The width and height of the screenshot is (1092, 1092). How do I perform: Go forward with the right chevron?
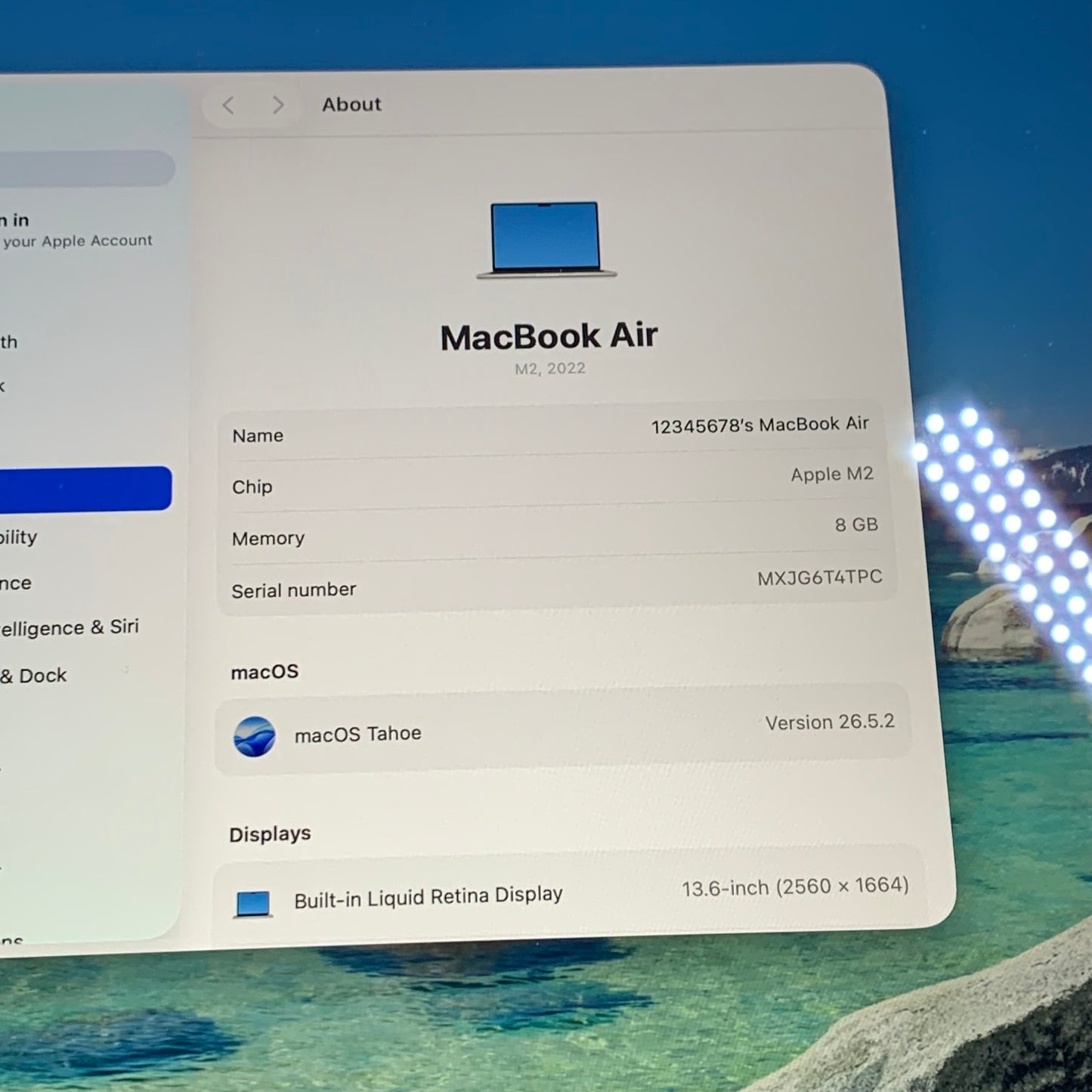coord(278,105)
